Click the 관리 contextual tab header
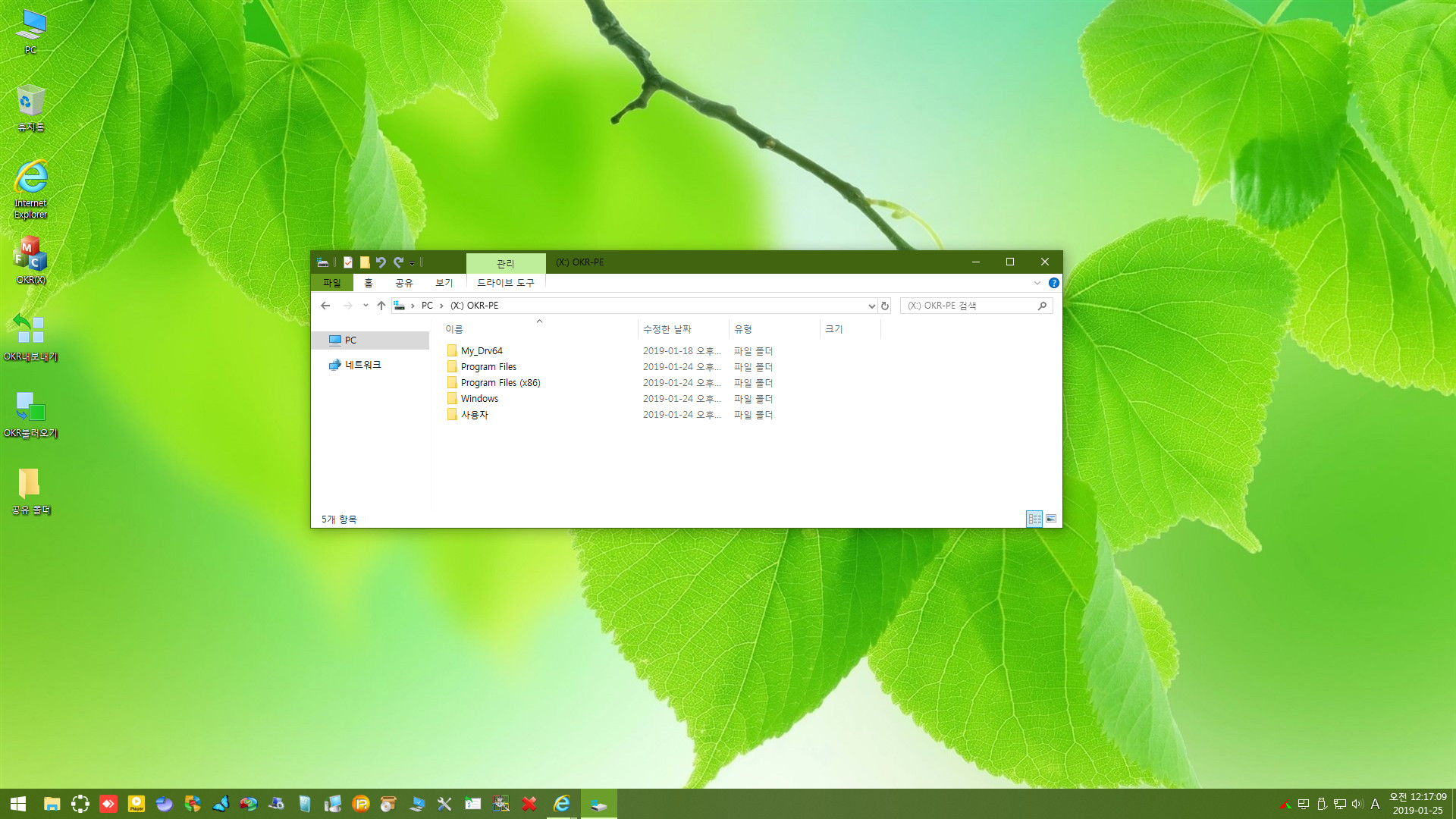 tap(506, 263)
